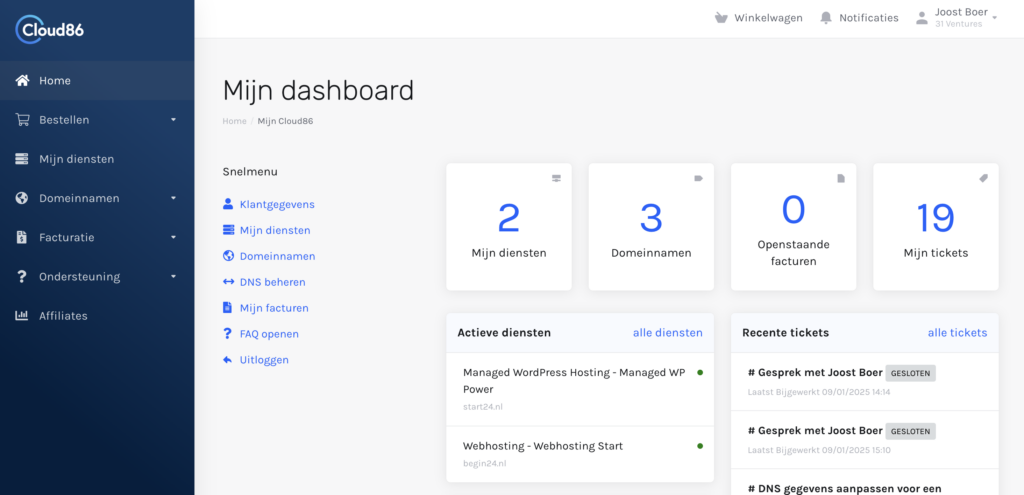The width and height of the screenshot is (1024, 495).
Task: Open the Mijn tickets count card
Action: [935, 227]
